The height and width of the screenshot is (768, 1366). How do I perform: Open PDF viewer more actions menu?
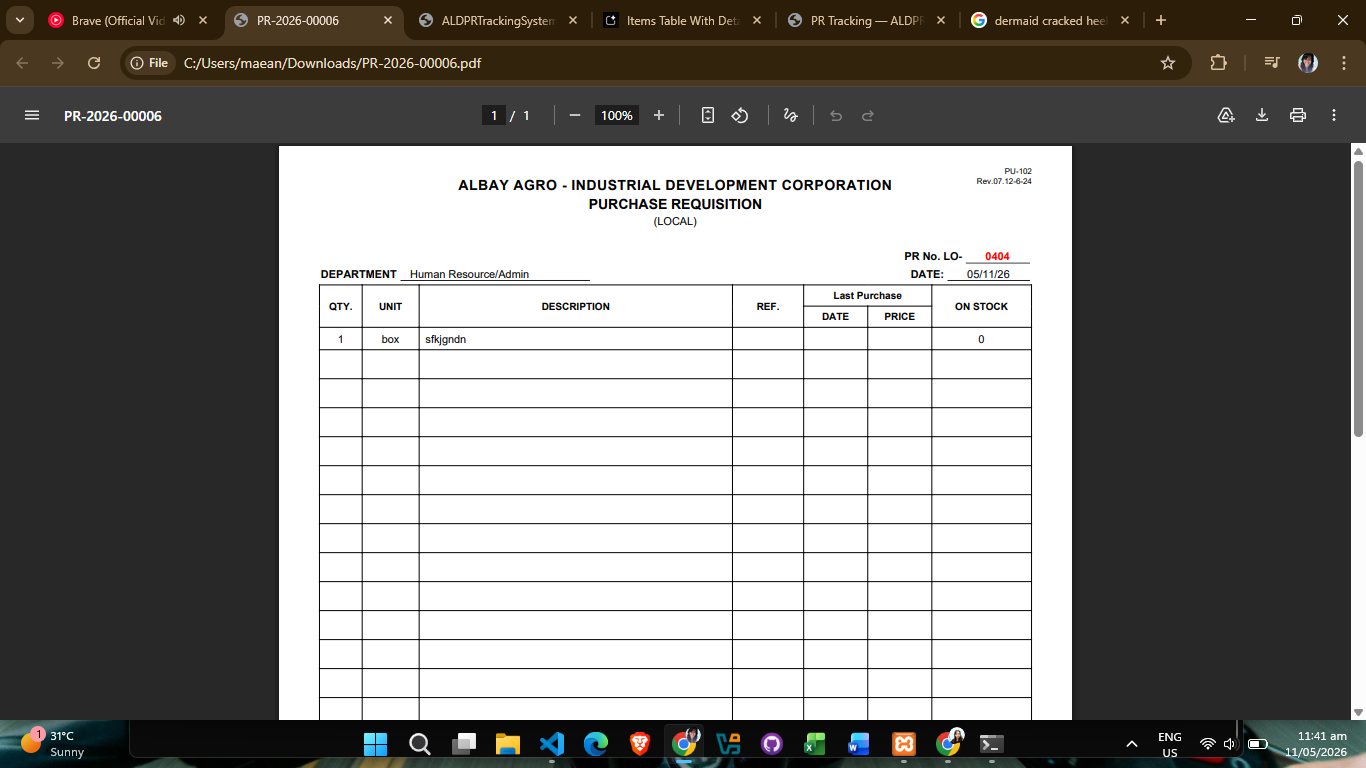(1334, 115)
